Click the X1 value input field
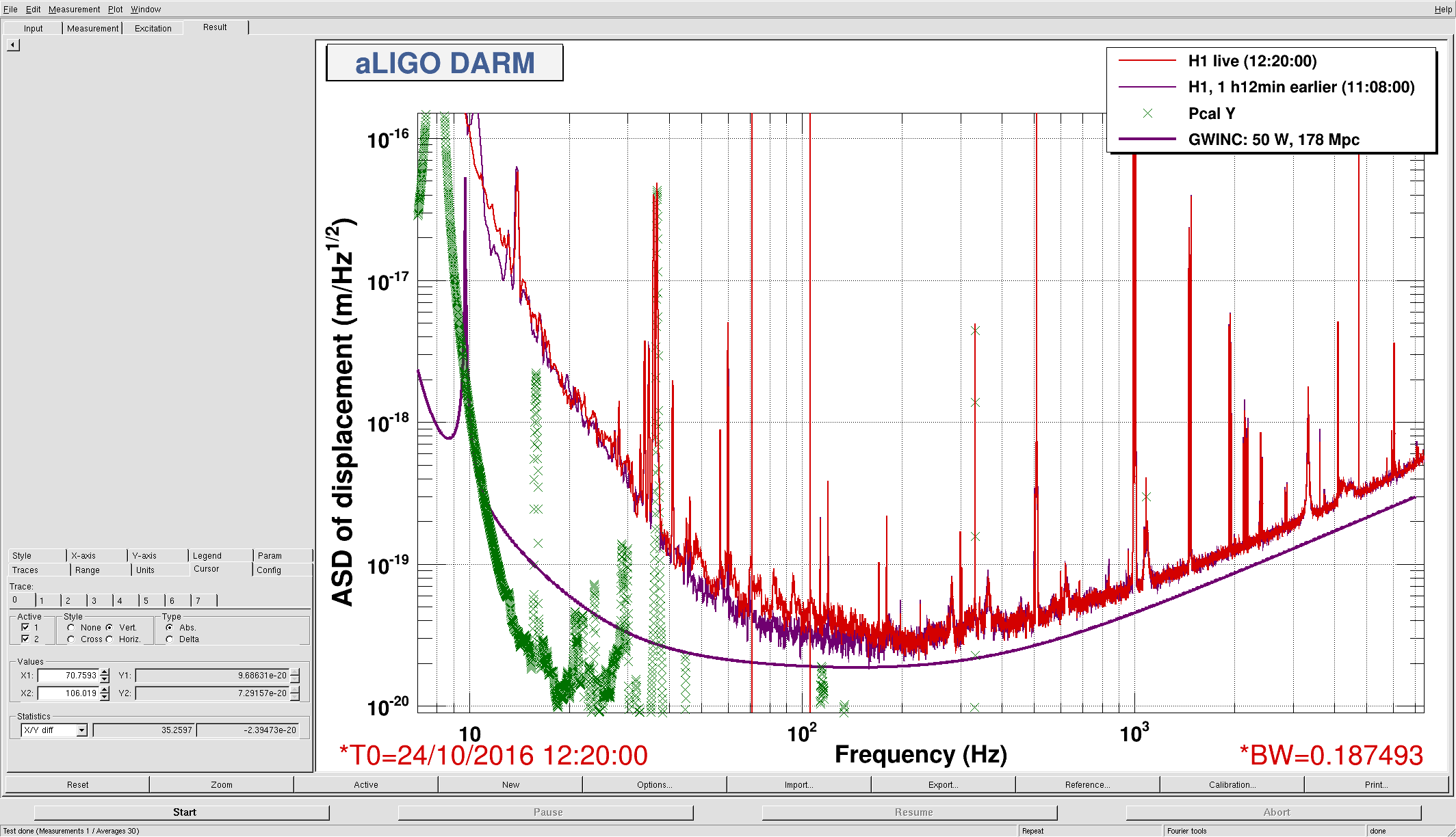The width and height of the screenshot is (1456, 837). [68, 676]
